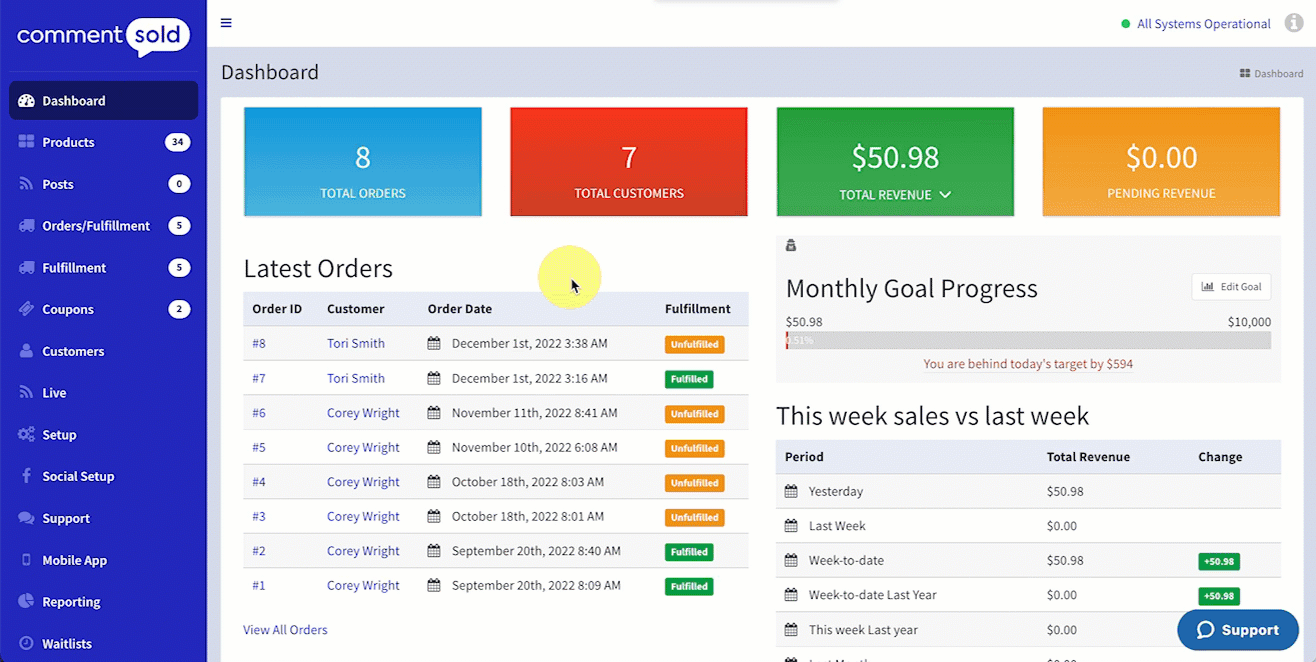Open the View All Orders link
The width and height of the screenshot is (1316, 662).
[x=285, y=630]
